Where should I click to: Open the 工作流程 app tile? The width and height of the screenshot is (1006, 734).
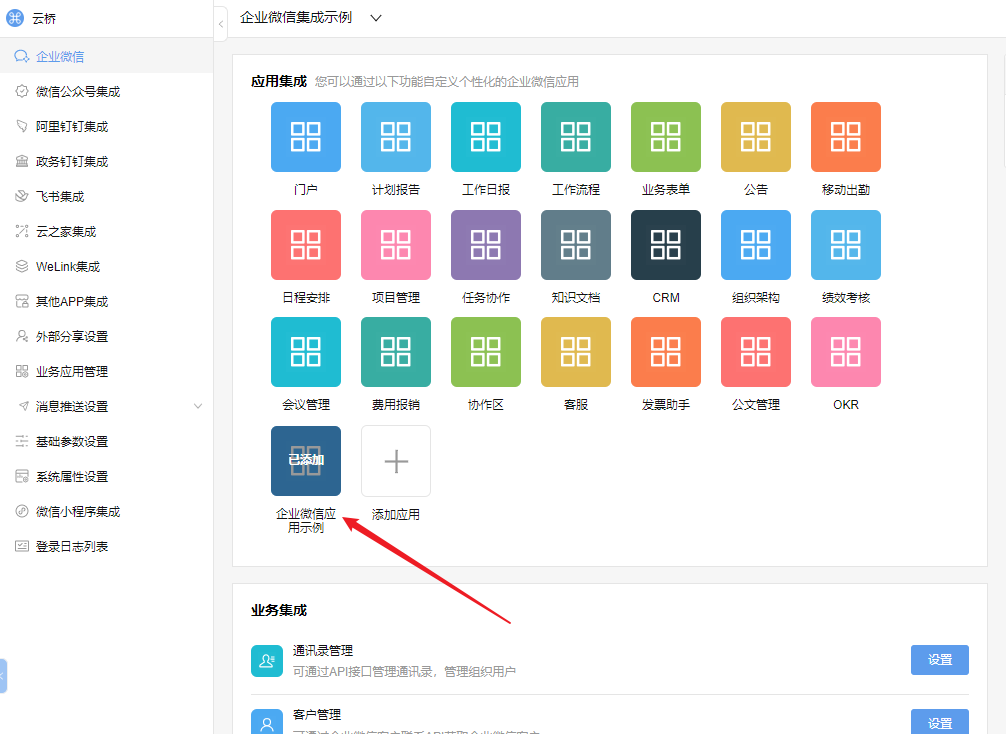(575, 137)
